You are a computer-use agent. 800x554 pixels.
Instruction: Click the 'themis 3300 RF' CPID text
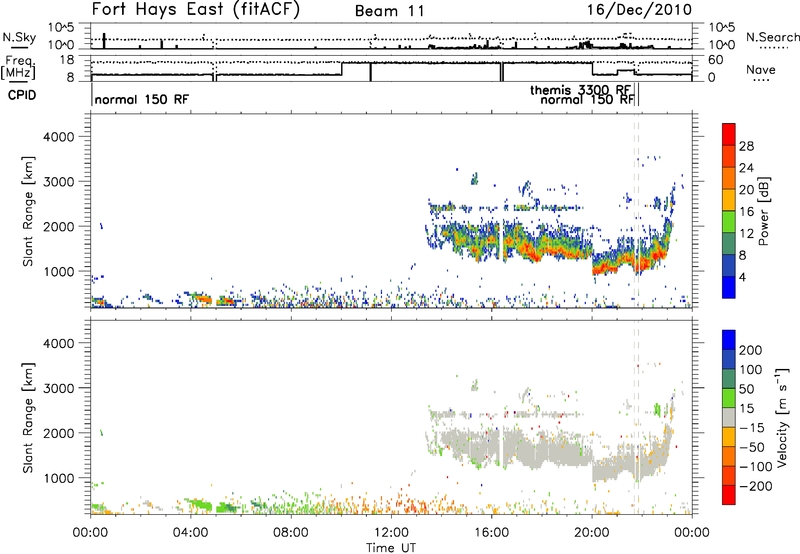[580, 90]
